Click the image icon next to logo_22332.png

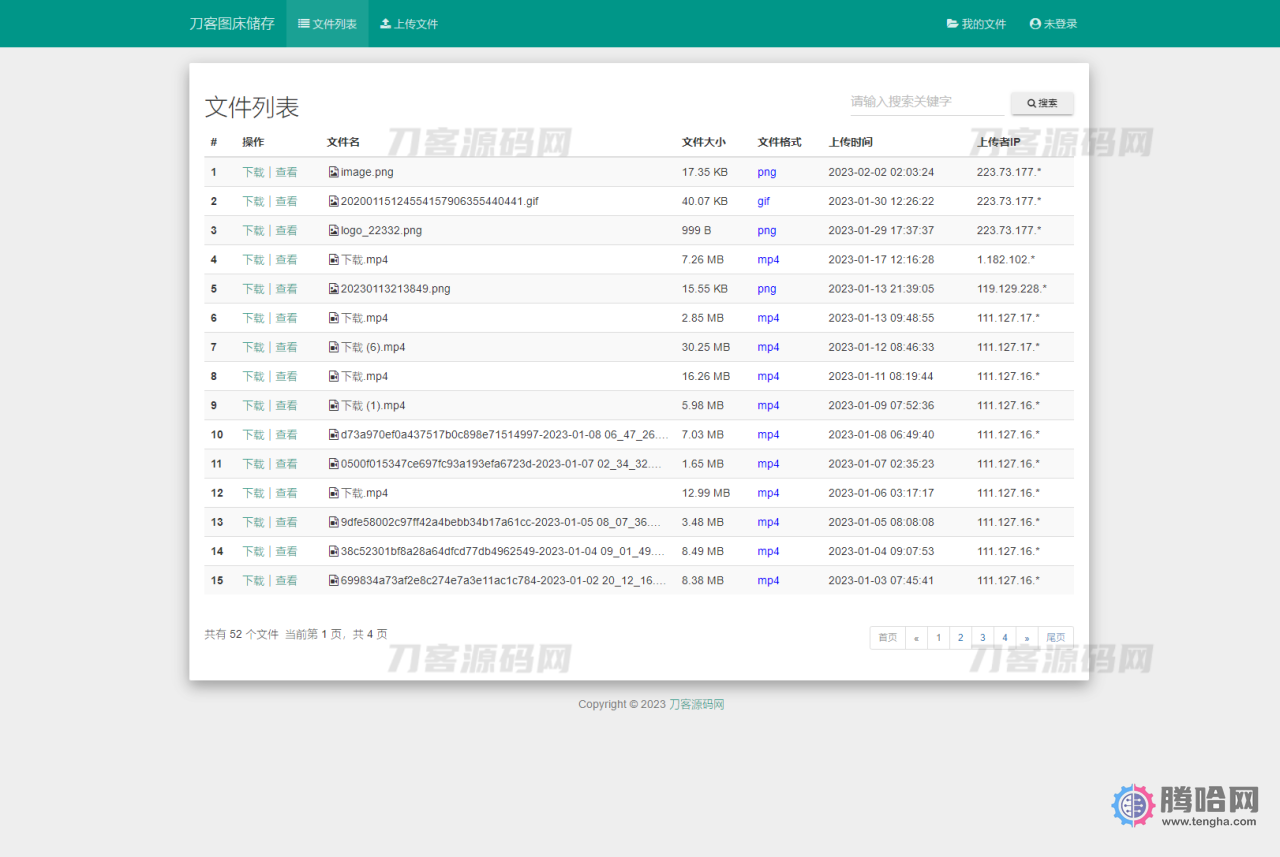point(334,230)
